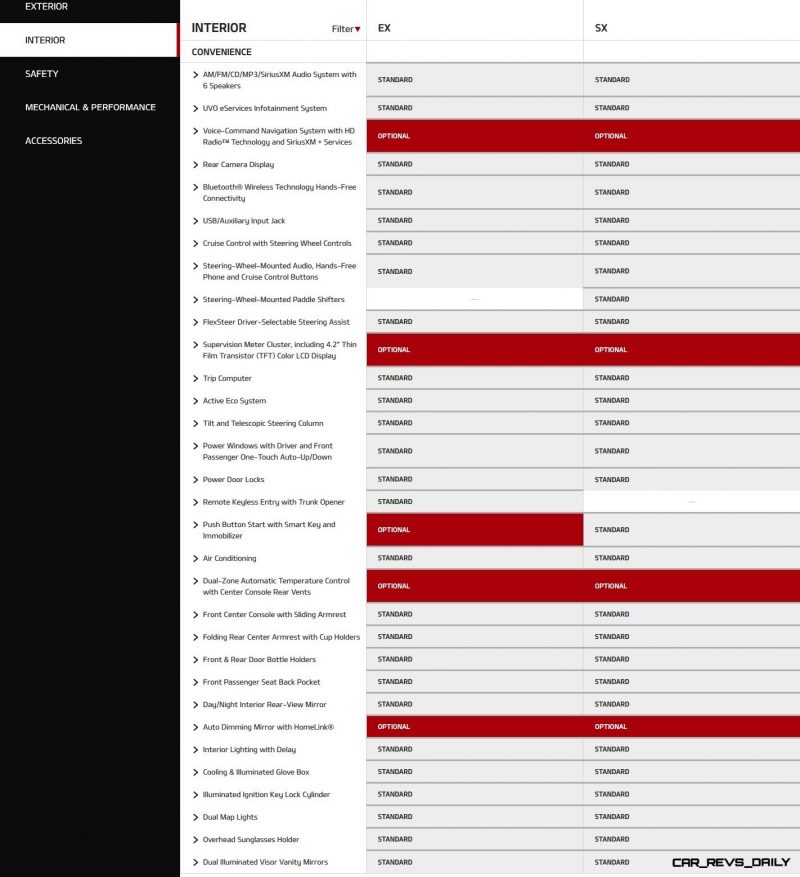The height and width of the screenshot is (877, 800).
Task: Click the INTERIOR table heading
Action: (219, 28)
